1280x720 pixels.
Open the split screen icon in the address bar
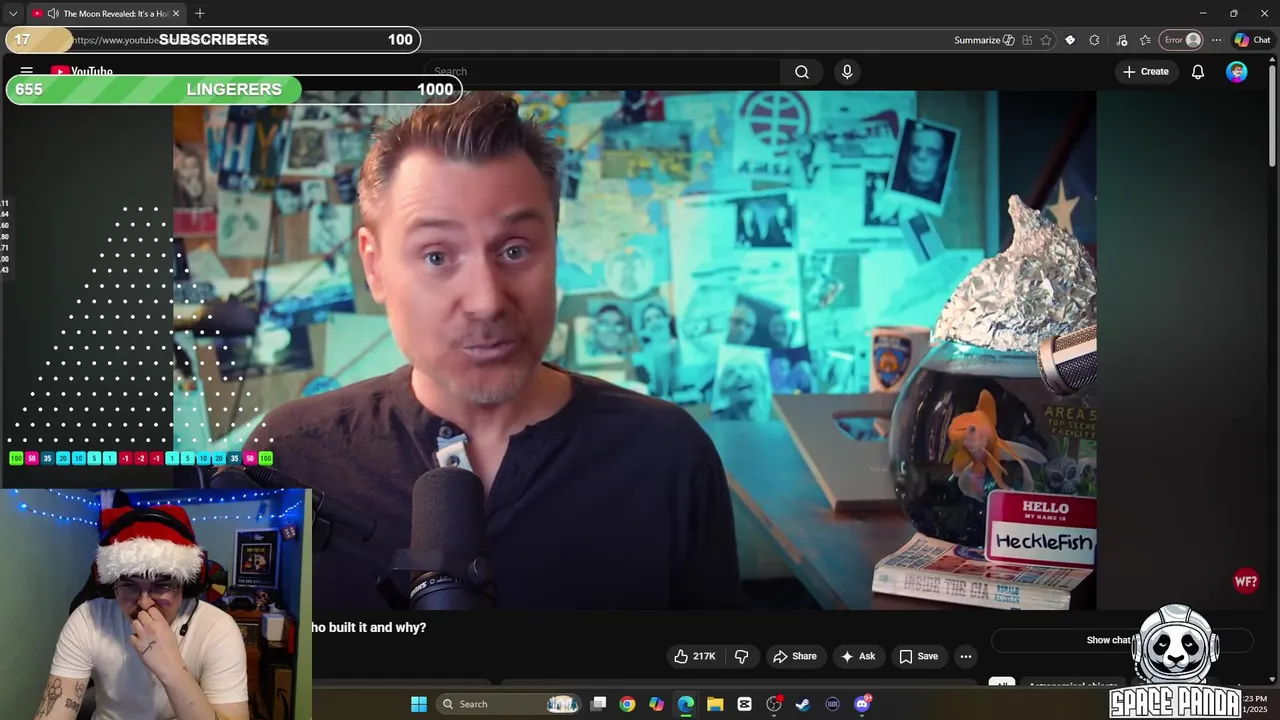[x=1027, y=40]
